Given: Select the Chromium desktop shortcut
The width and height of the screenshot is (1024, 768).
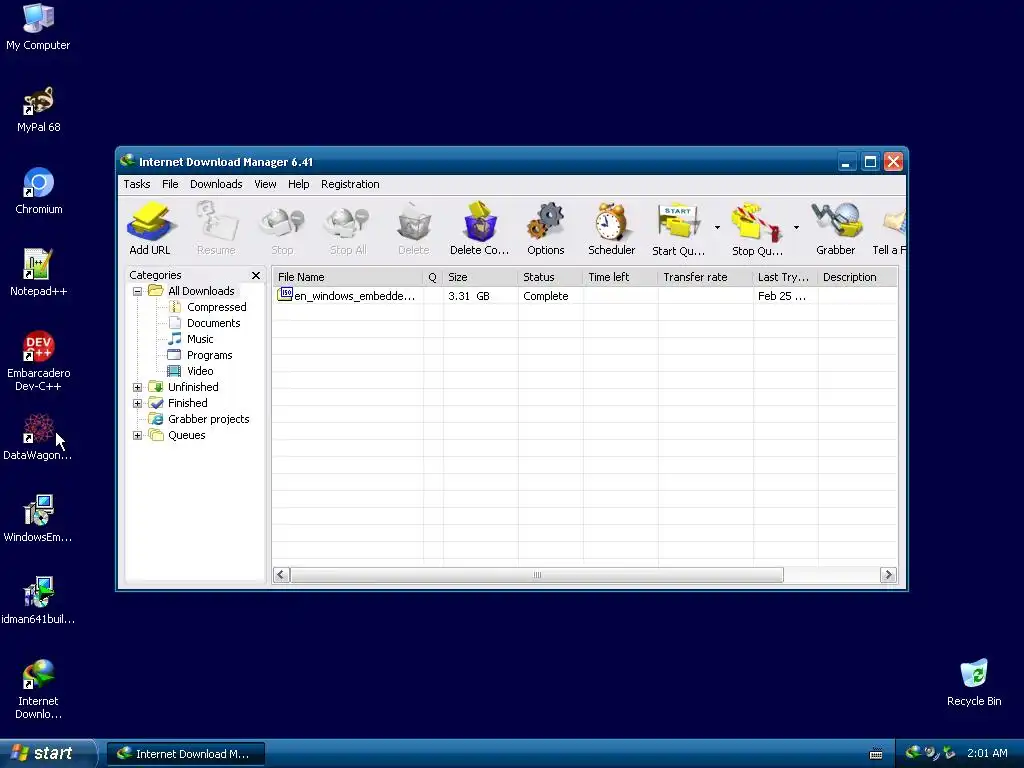Looking at the screenshot, I should (x=38, y=191).
